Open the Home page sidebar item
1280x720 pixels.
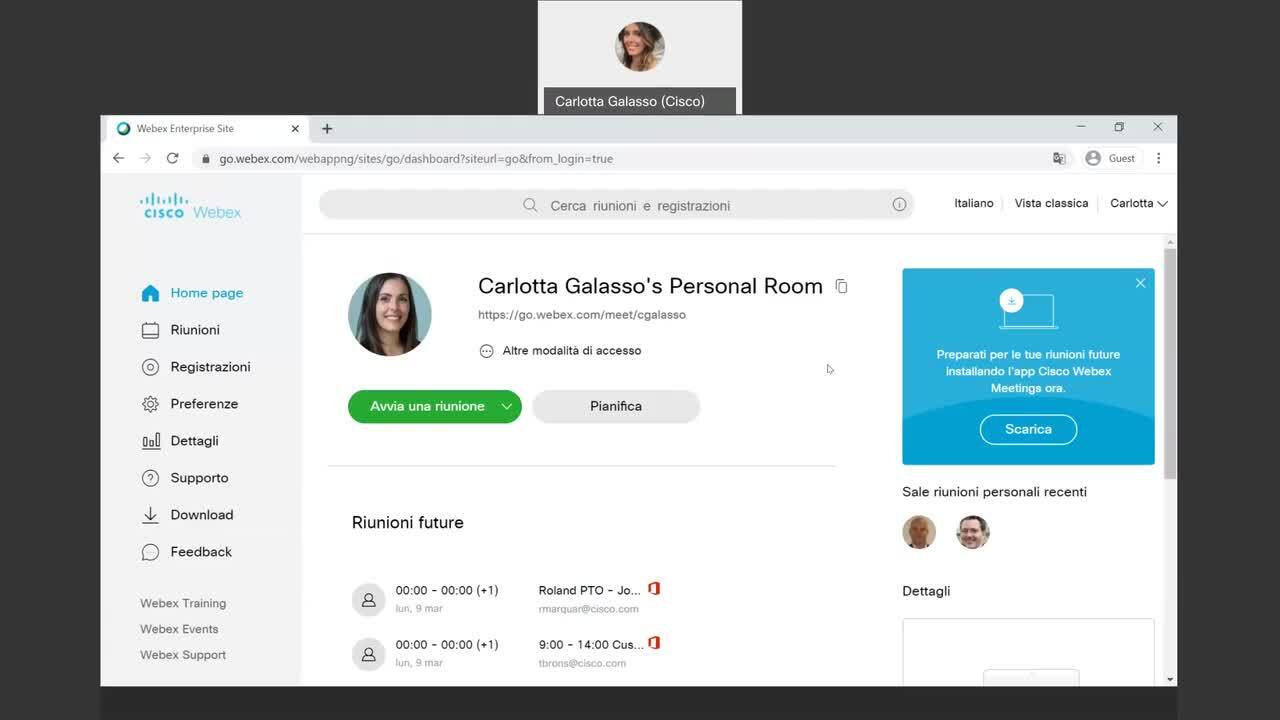192,293
